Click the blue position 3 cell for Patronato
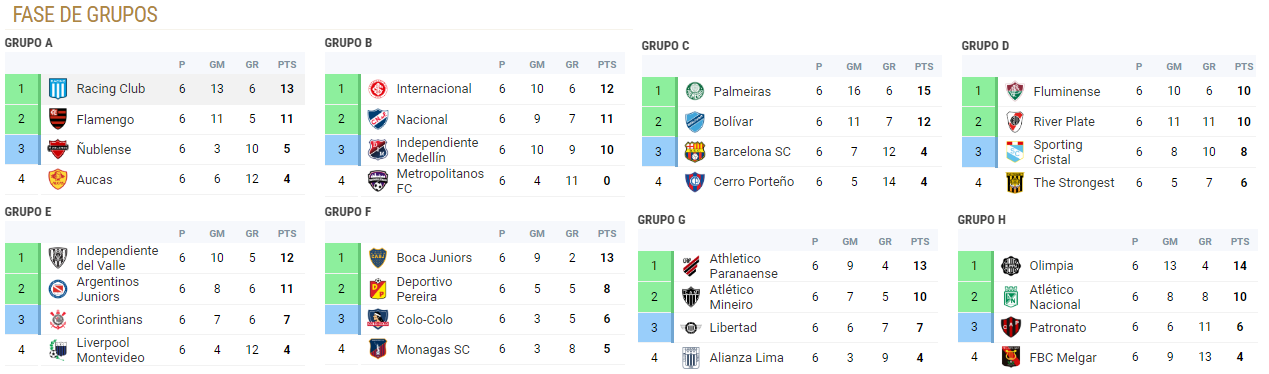This screenshot has width=1269, height=374. coord(974,327)
